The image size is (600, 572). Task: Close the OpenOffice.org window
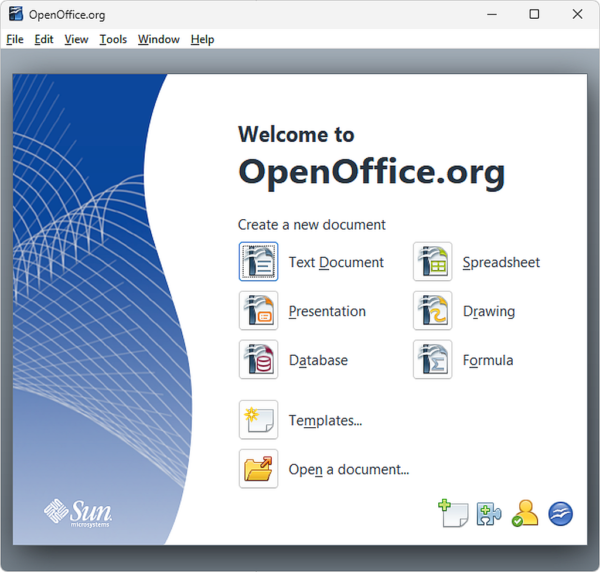point(577,15)
